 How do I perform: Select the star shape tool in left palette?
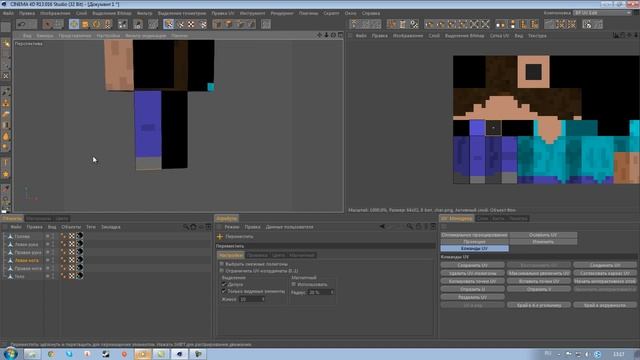[x=6, y=174]
